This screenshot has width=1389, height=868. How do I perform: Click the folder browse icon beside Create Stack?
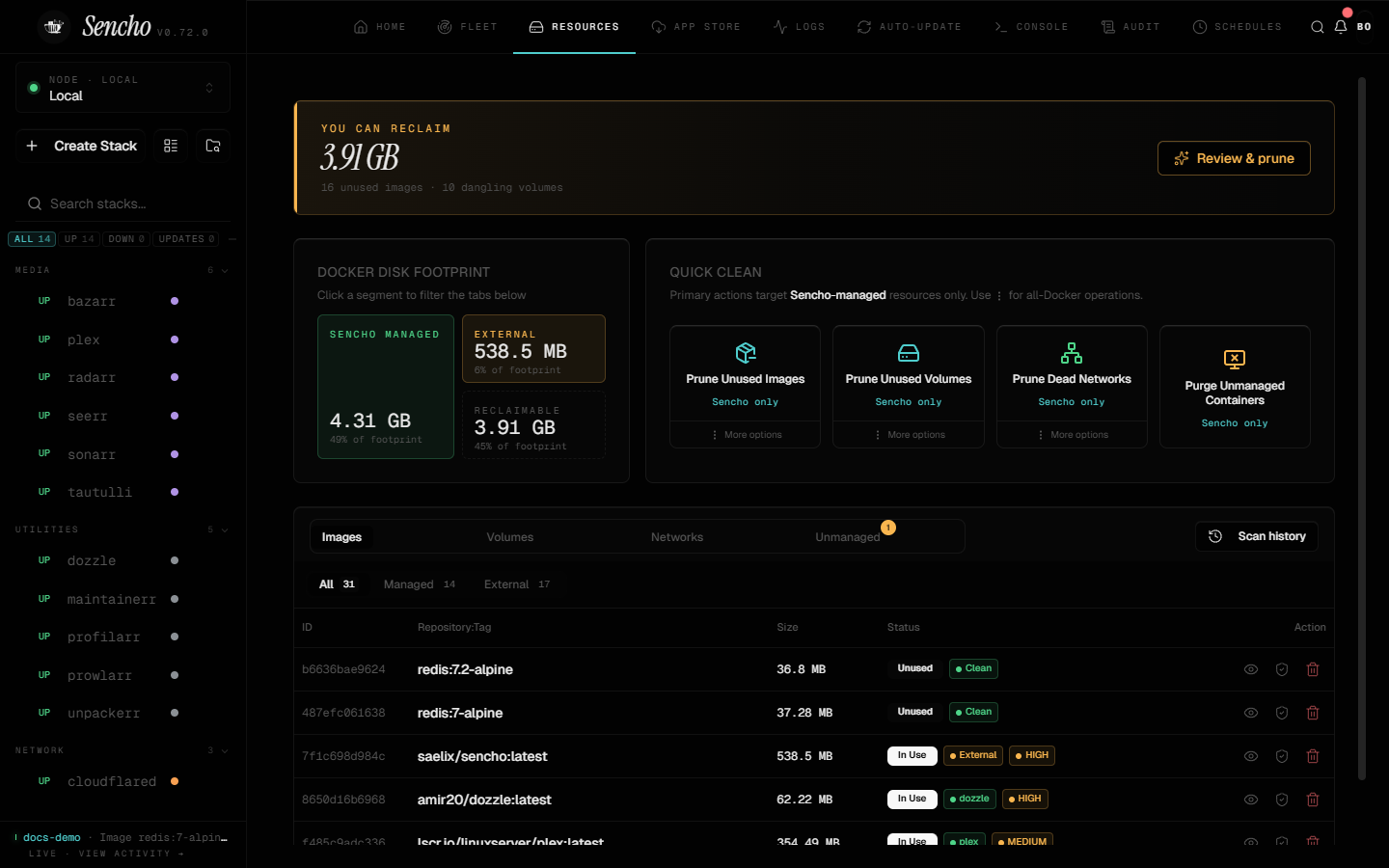[x=213, y=146]
